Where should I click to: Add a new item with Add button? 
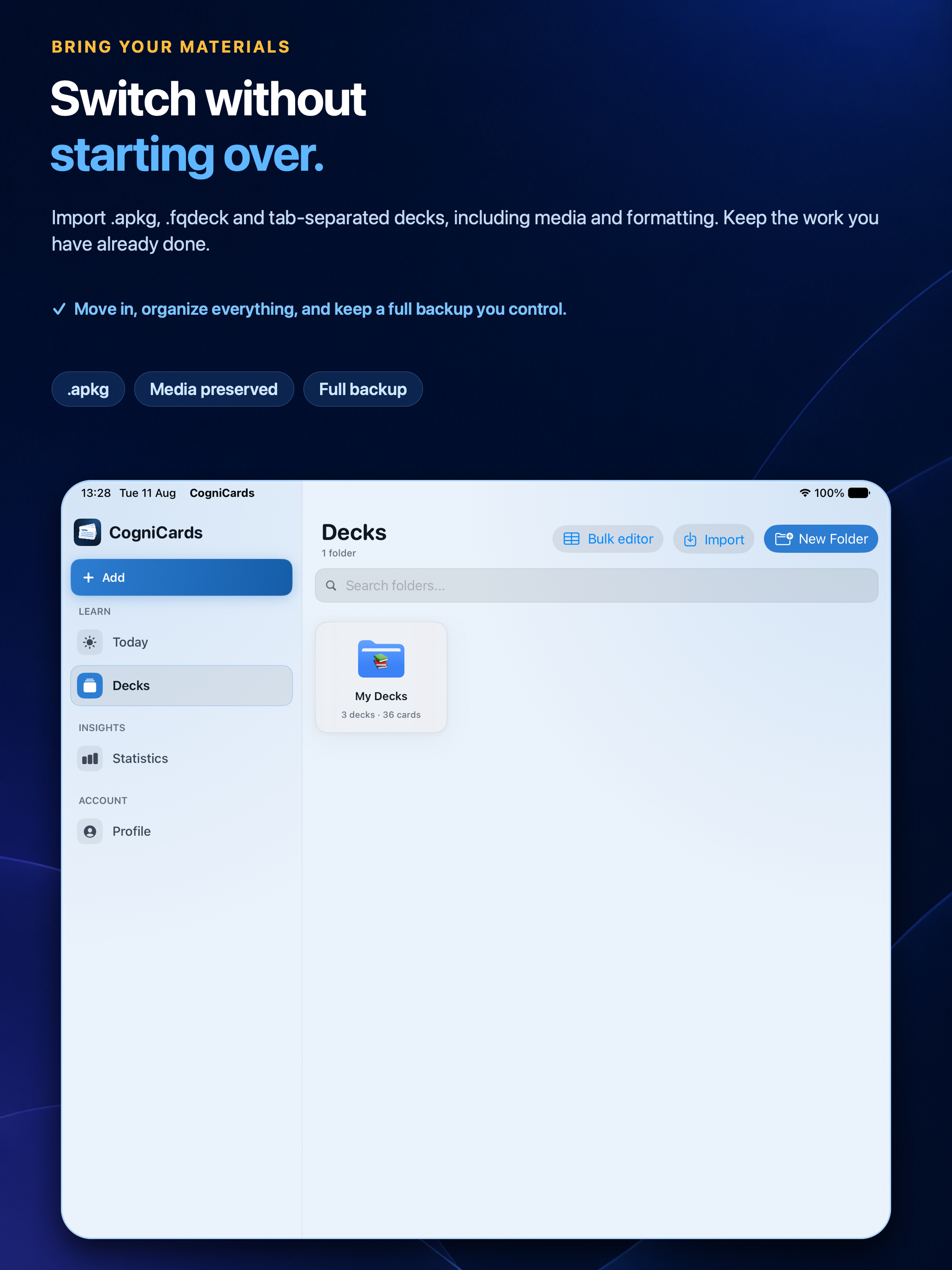pyautogui.click(x=181, y=578)
